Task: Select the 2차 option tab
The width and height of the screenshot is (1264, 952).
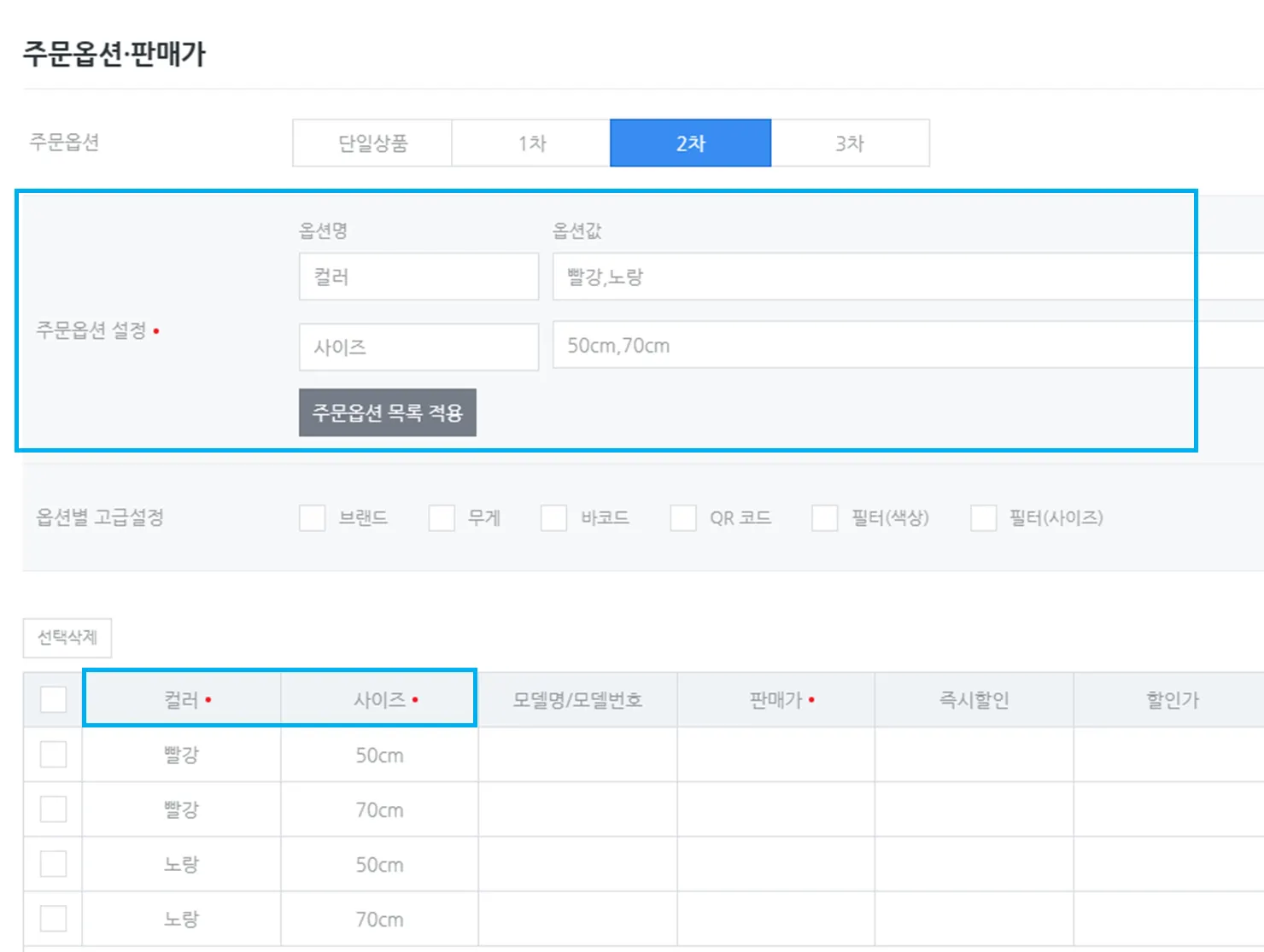Action: [690, 143]
